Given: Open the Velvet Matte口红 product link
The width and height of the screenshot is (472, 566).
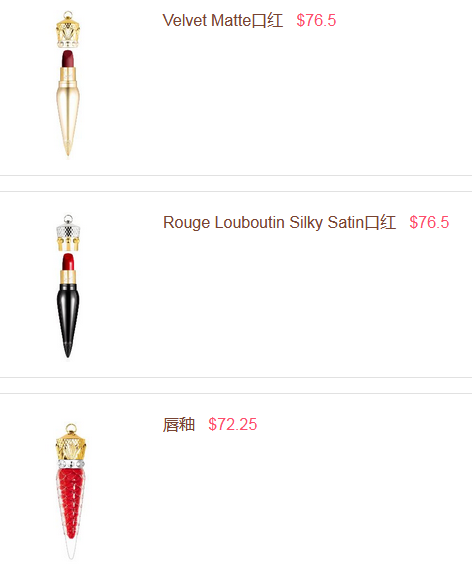Looking at the screenshot, I should tap(223, 21).
